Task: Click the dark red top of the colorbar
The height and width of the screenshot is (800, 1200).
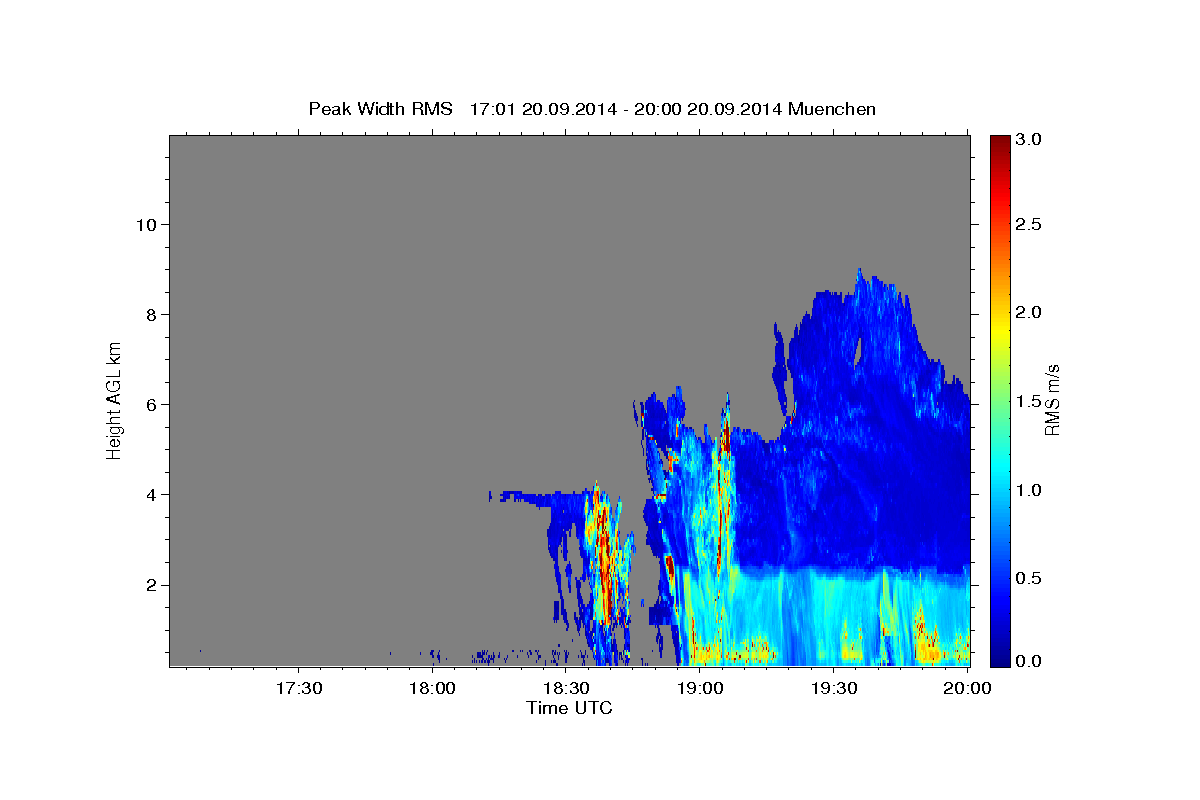Action: (x=1000, y=145)
